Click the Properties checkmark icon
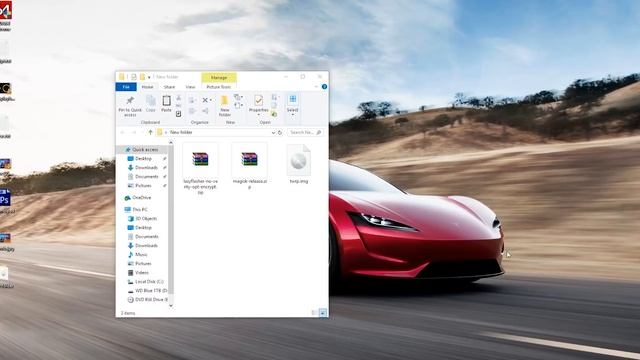Screen dimensions: 640x360 click(258, 100)
